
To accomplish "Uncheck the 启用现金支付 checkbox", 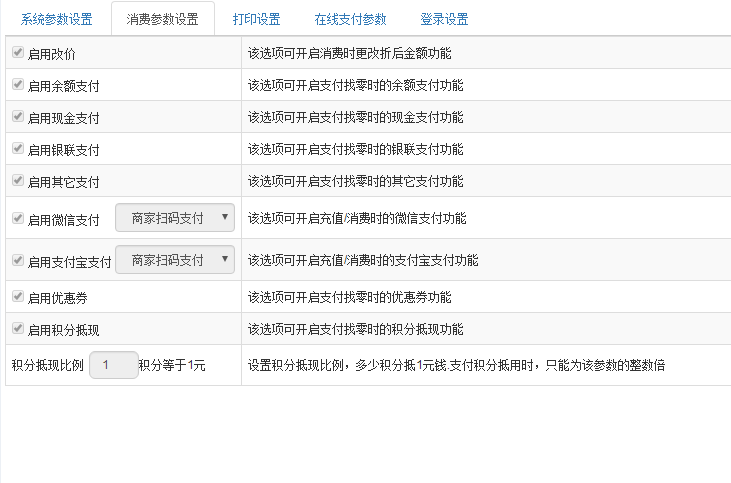I will coord(17,116).
